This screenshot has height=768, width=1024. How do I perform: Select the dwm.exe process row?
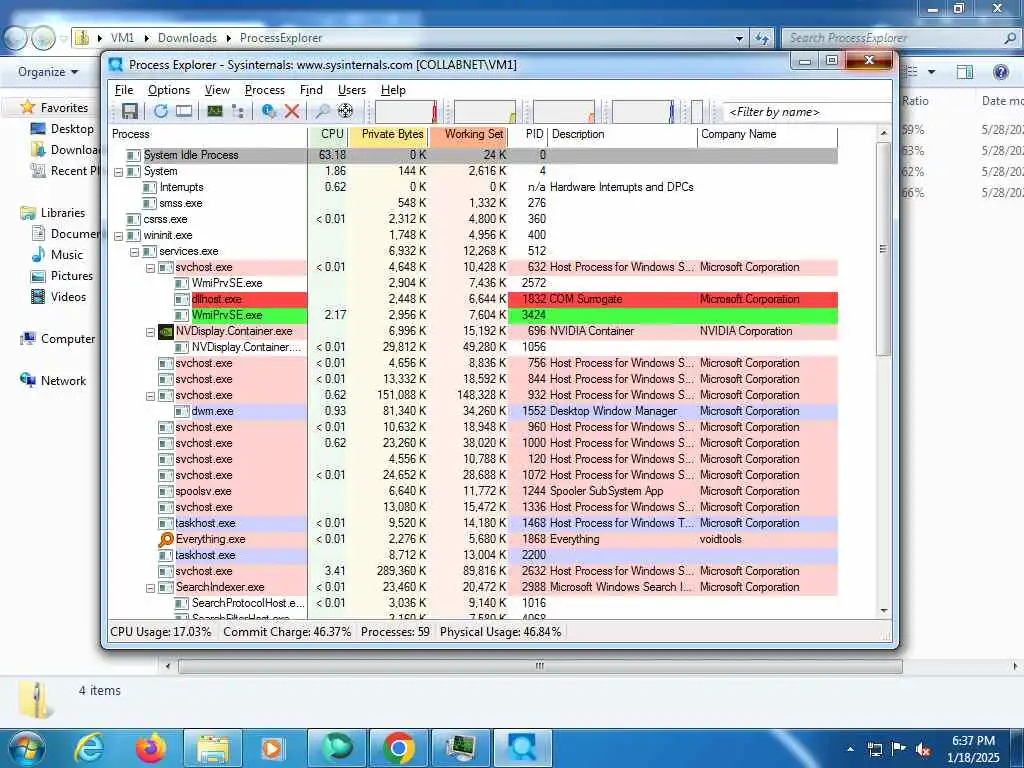coord(473,411)
